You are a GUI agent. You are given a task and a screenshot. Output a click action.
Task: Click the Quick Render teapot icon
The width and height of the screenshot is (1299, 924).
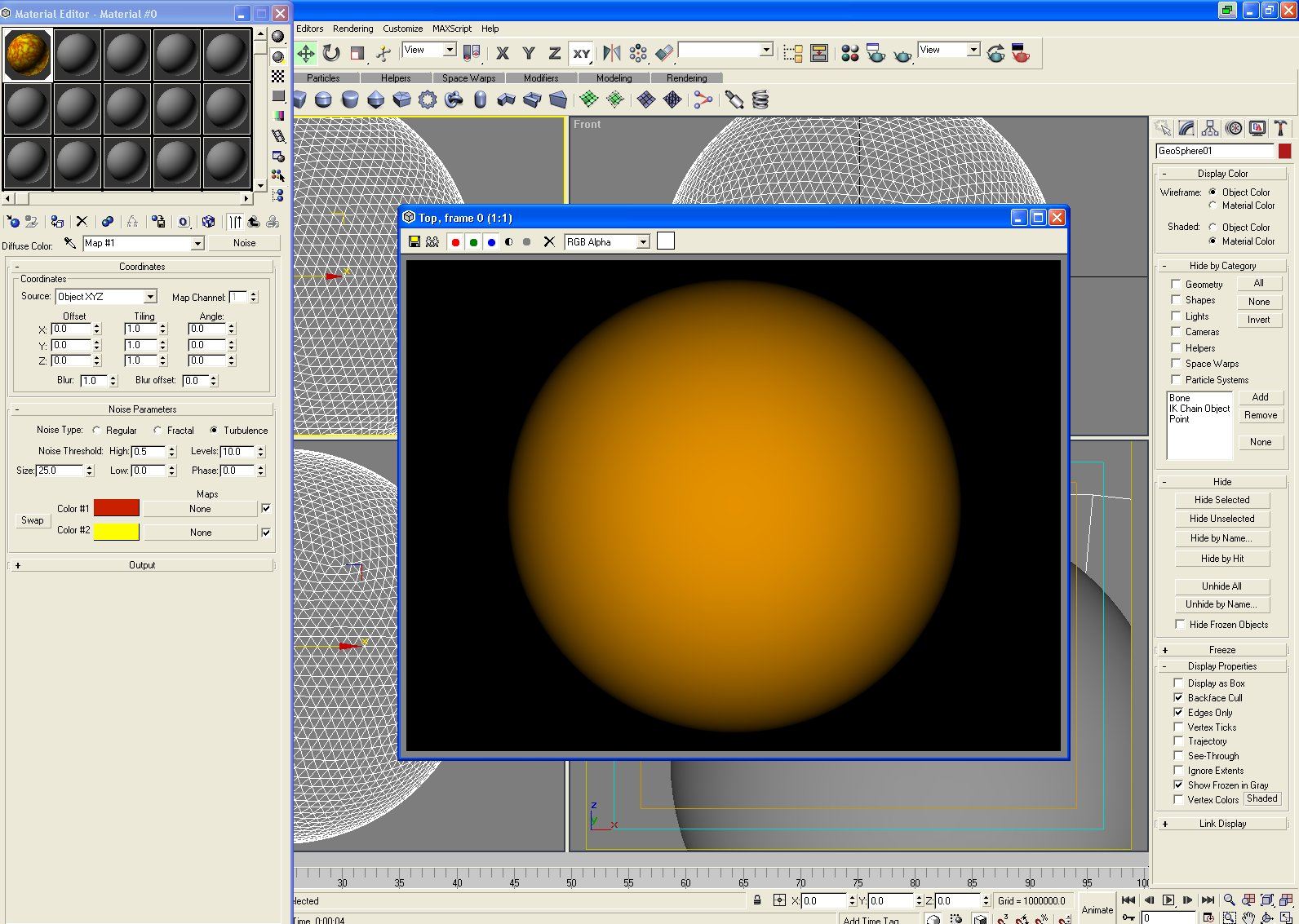(x=902, y=55)
